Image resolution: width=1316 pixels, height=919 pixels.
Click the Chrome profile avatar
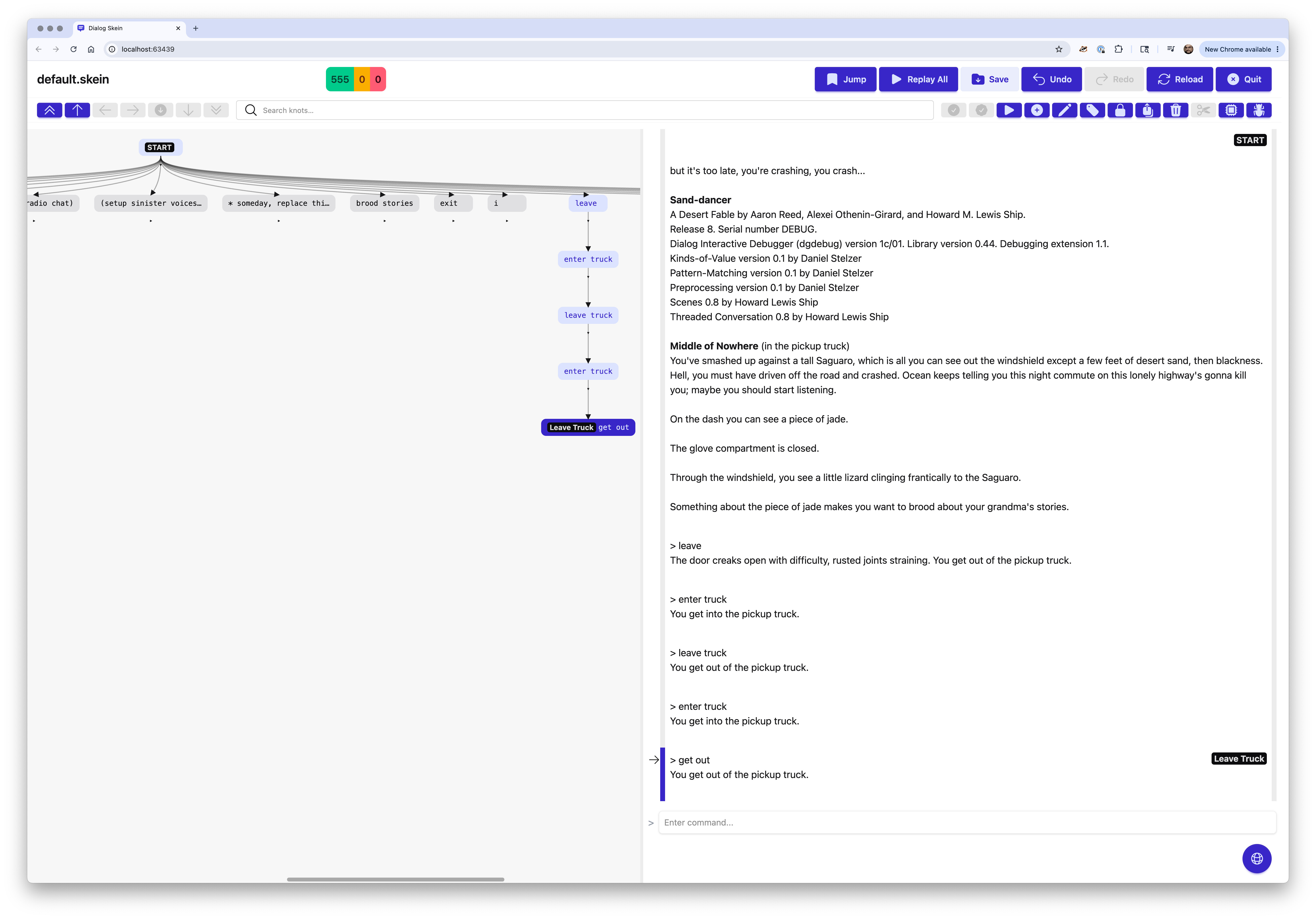(1189, 49)
